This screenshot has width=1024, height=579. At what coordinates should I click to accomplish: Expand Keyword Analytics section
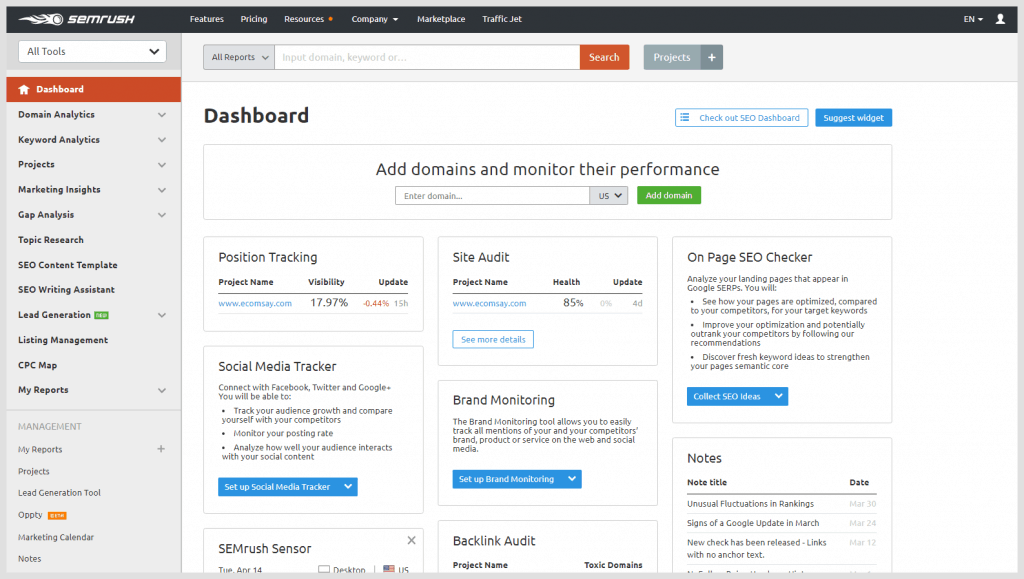pos(161,140)
